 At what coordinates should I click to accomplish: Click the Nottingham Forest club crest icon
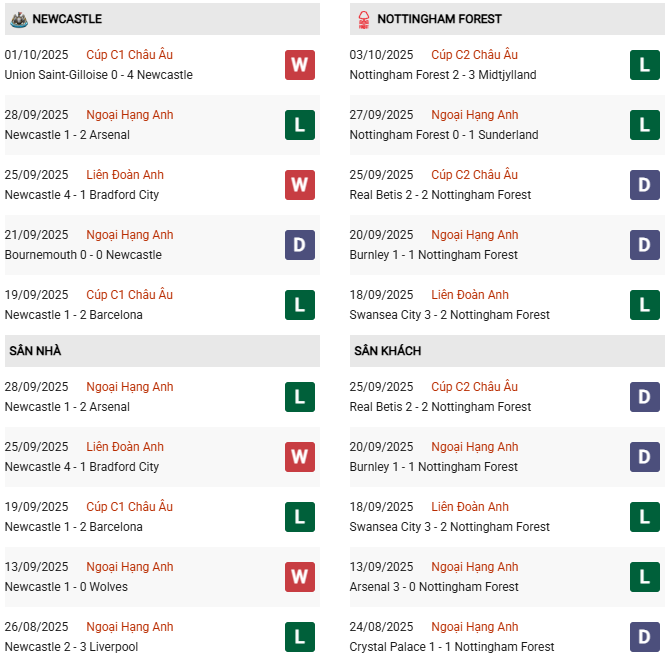(x=363, y=18)
